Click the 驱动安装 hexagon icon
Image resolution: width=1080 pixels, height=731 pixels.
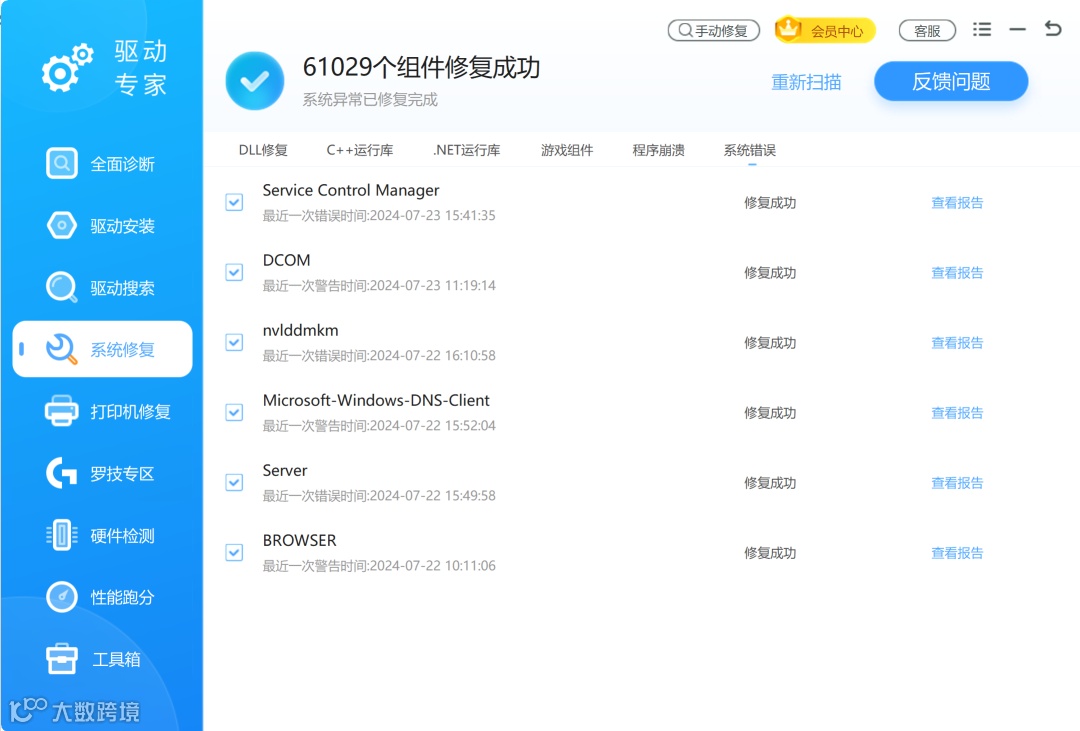(61, 225)
